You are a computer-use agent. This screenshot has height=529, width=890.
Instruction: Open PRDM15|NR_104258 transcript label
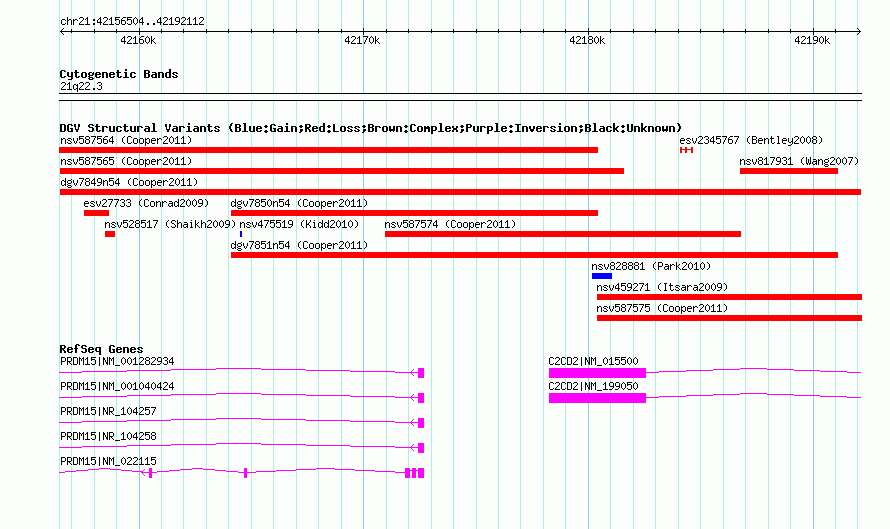click(x=108, y=436)
